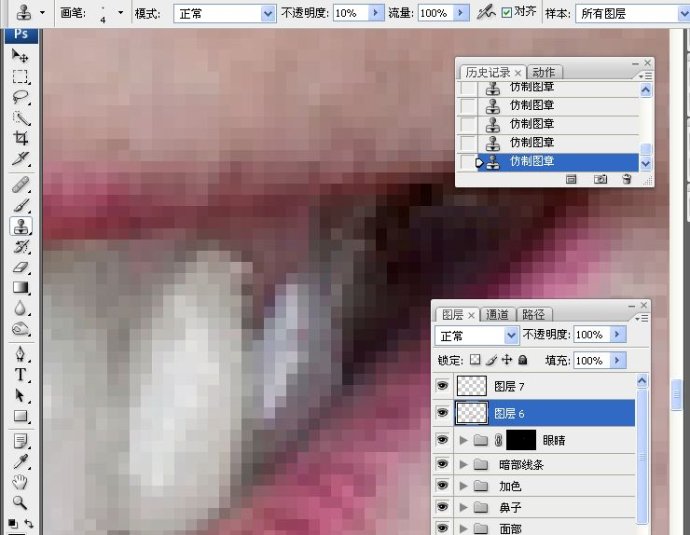Open the History panel flyout menu
Screen dimensions: 690x535
coord(645,76)
